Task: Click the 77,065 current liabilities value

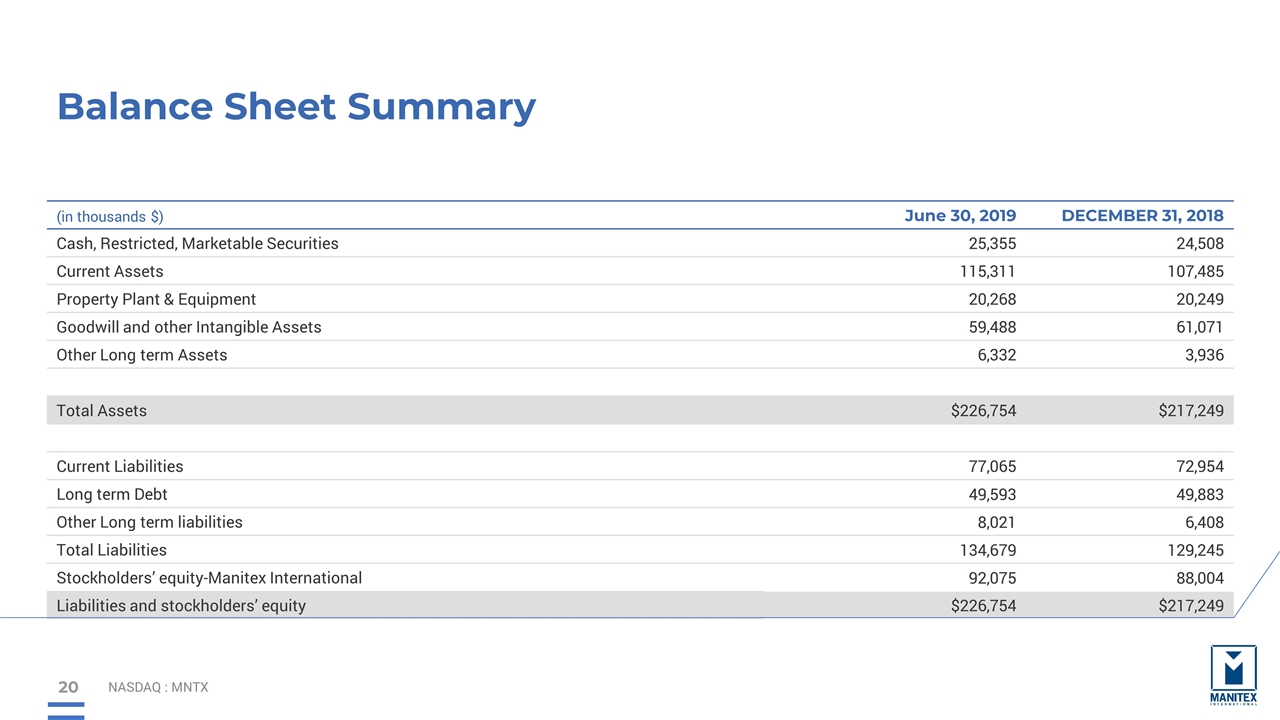Action: tap(992, 466)
